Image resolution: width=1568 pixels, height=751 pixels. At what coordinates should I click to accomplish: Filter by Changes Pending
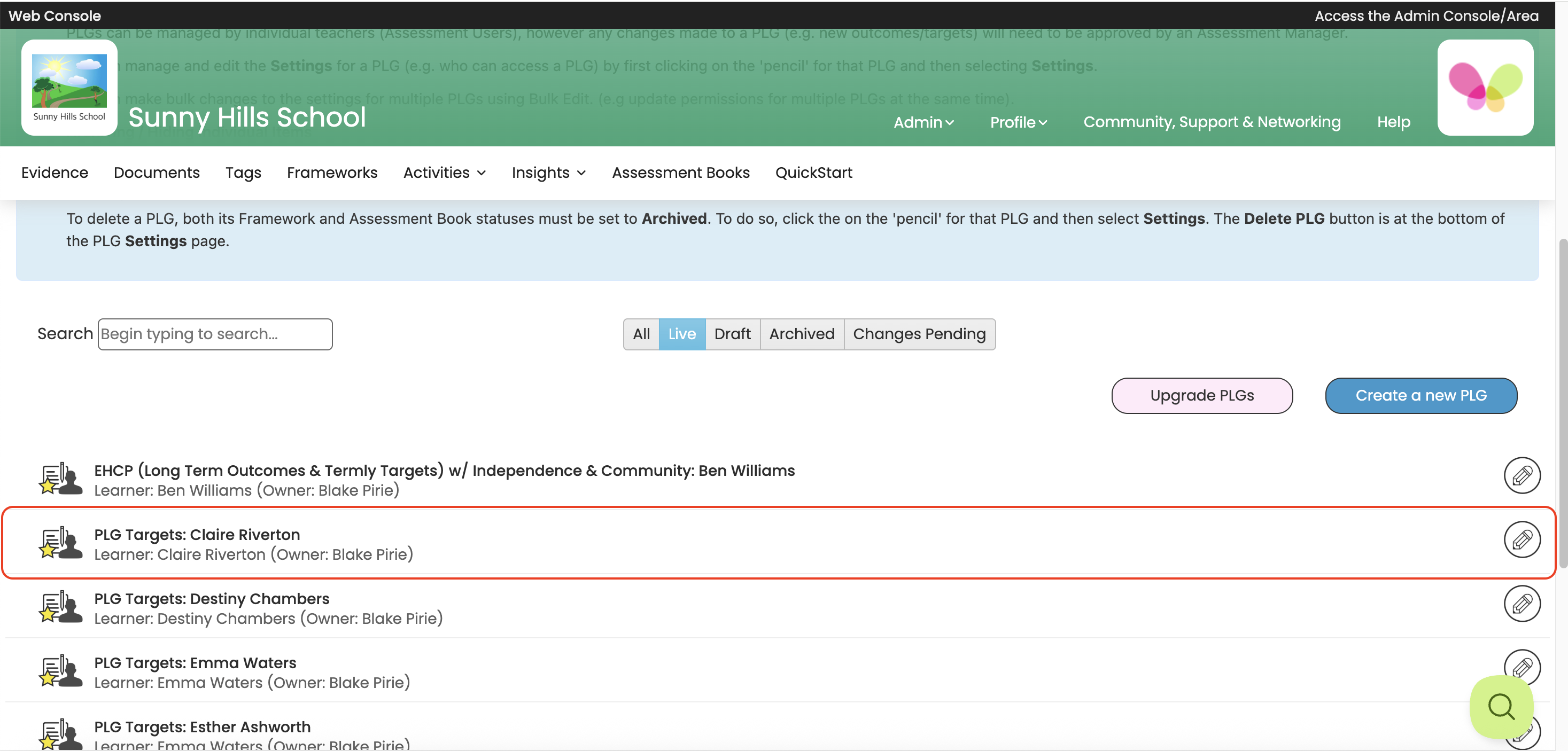919,334
